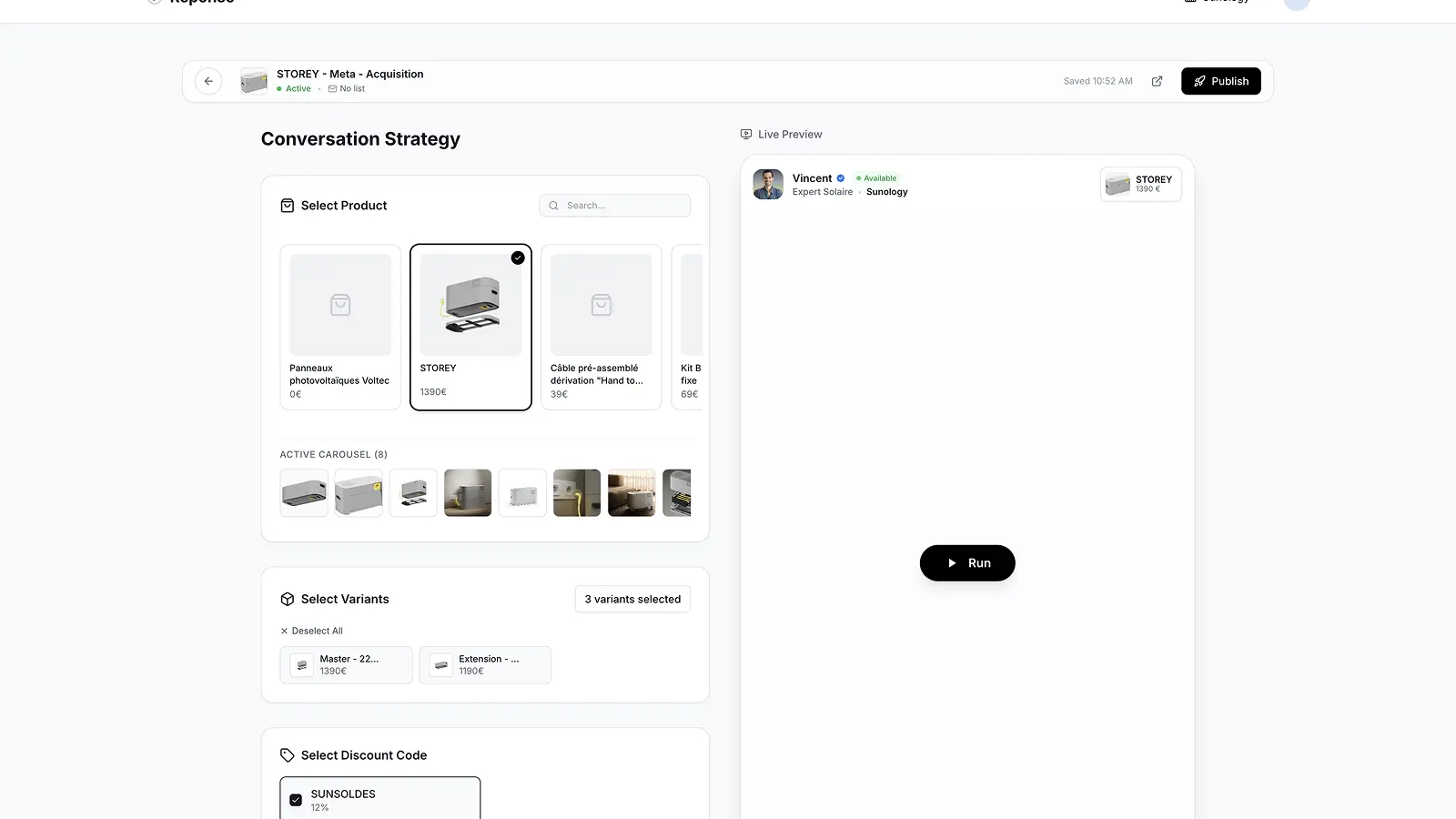Click the Select Variants box icon

288,599
